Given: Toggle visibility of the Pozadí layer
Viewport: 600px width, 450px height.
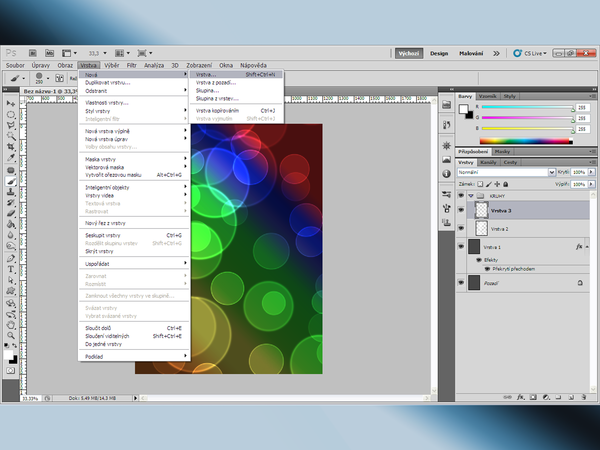Looking at the screenshot, I should (x=460, y=284).
